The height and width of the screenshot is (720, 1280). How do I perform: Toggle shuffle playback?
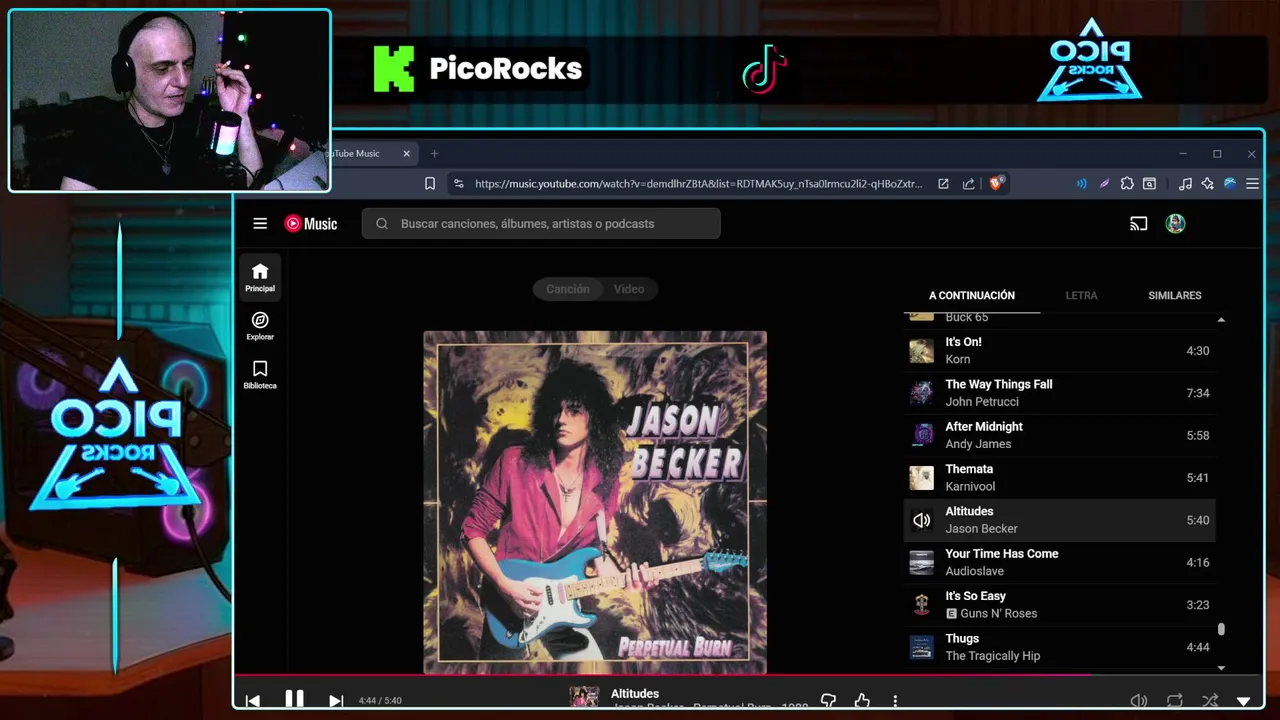(1210, 701)
